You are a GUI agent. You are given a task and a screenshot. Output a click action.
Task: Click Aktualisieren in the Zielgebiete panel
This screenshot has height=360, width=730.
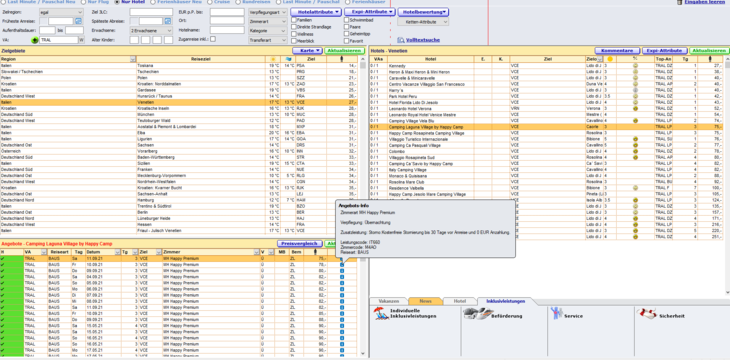(344, 50)
